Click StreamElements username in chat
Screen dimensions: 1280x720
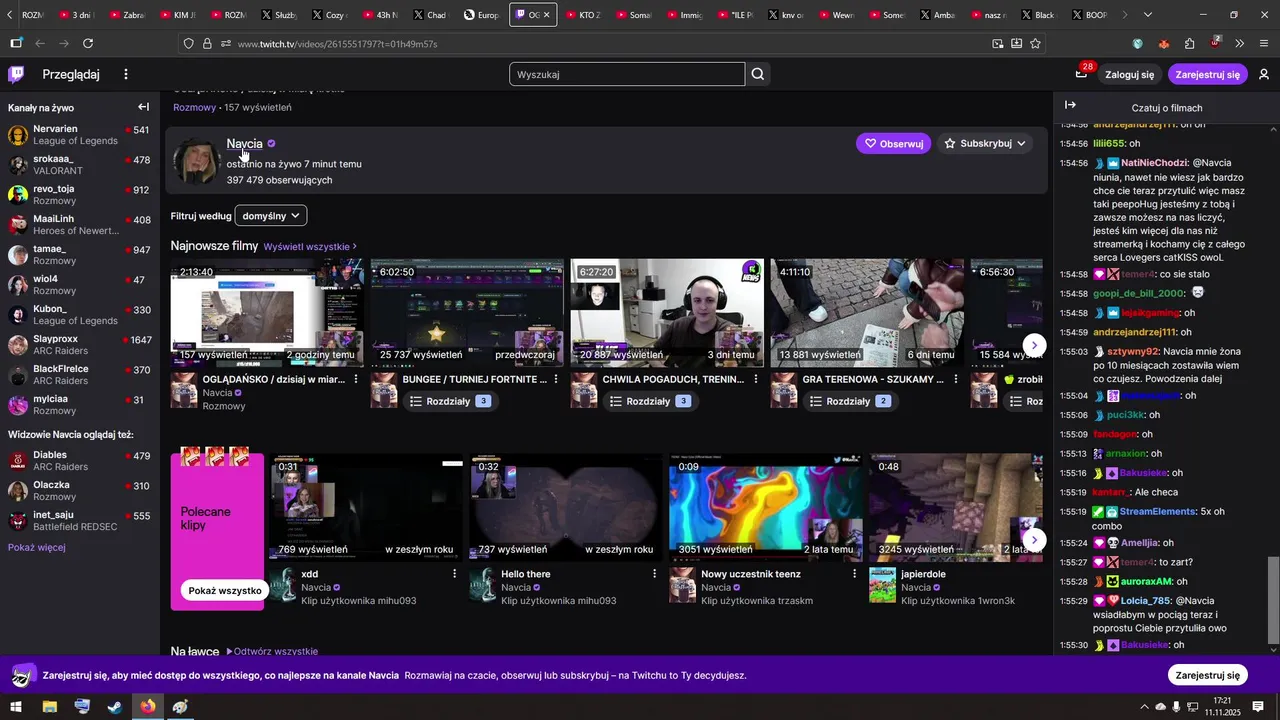click(x=1157, y=511)
